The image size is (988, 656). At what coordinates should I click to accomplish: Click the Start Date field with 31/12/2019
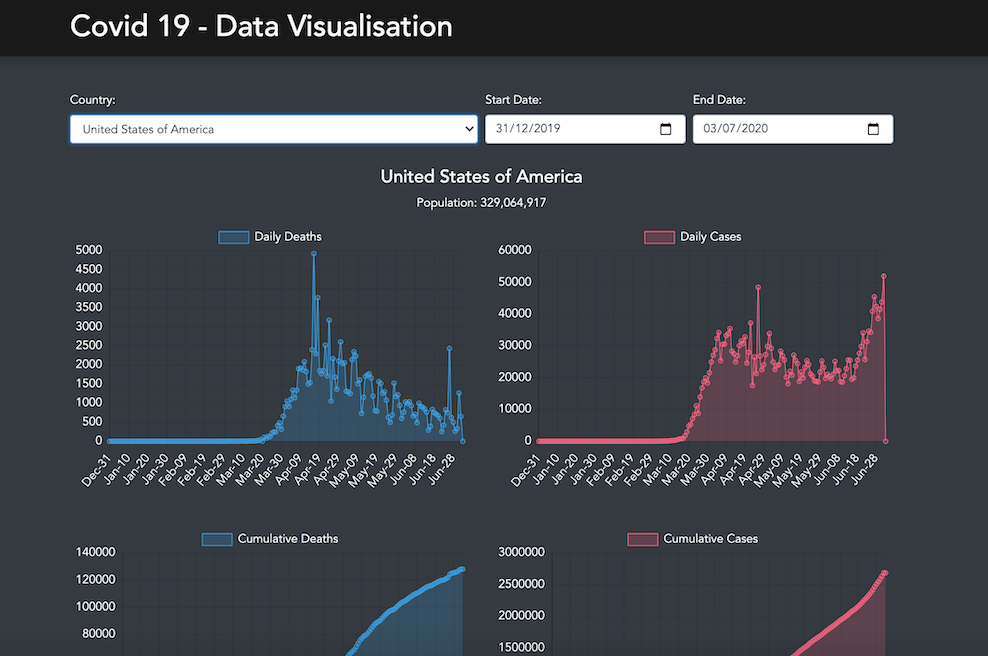coord(585,129)
